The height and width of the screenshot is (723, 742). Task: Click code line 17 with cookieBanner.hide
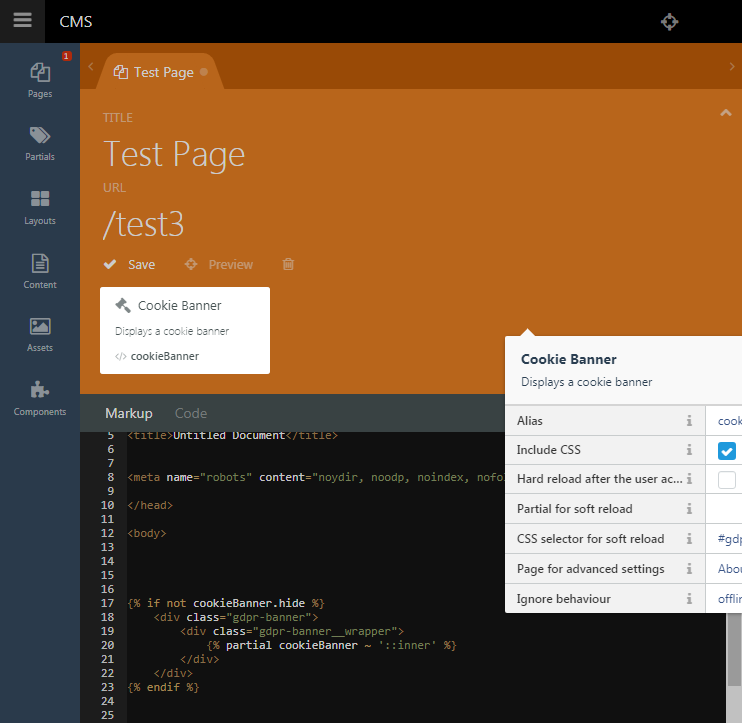tap(226, 603)
